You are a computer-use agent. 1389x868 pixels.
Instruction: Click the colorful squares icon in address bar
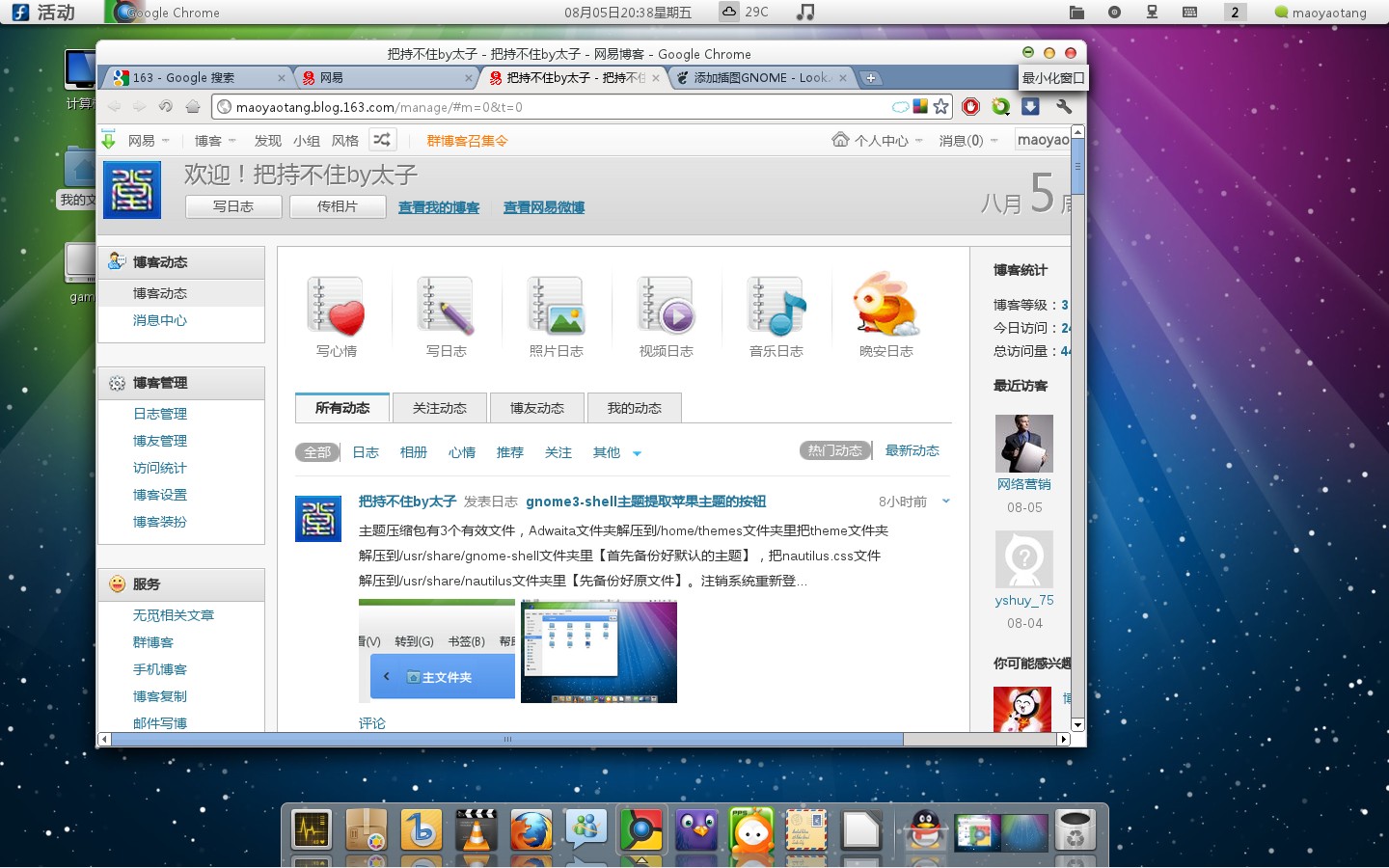(920, 107)
